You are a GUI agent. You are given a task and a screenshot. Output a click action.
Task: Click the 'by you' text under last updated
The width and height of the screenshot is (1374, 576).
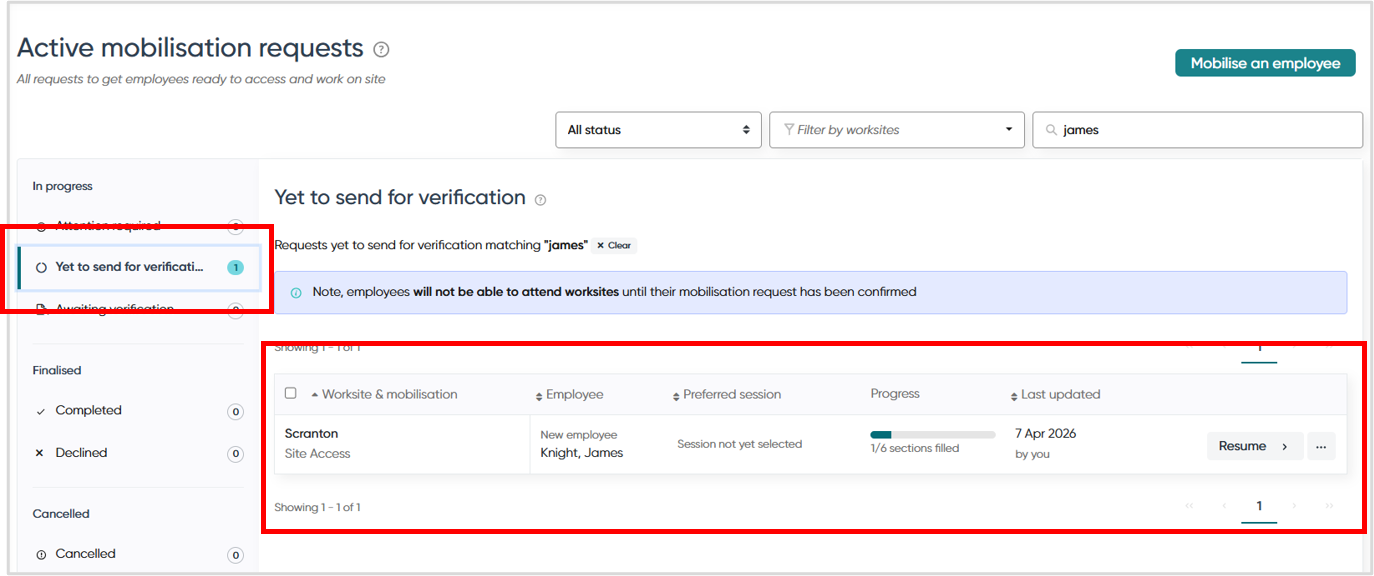(x=1033, y=454)
